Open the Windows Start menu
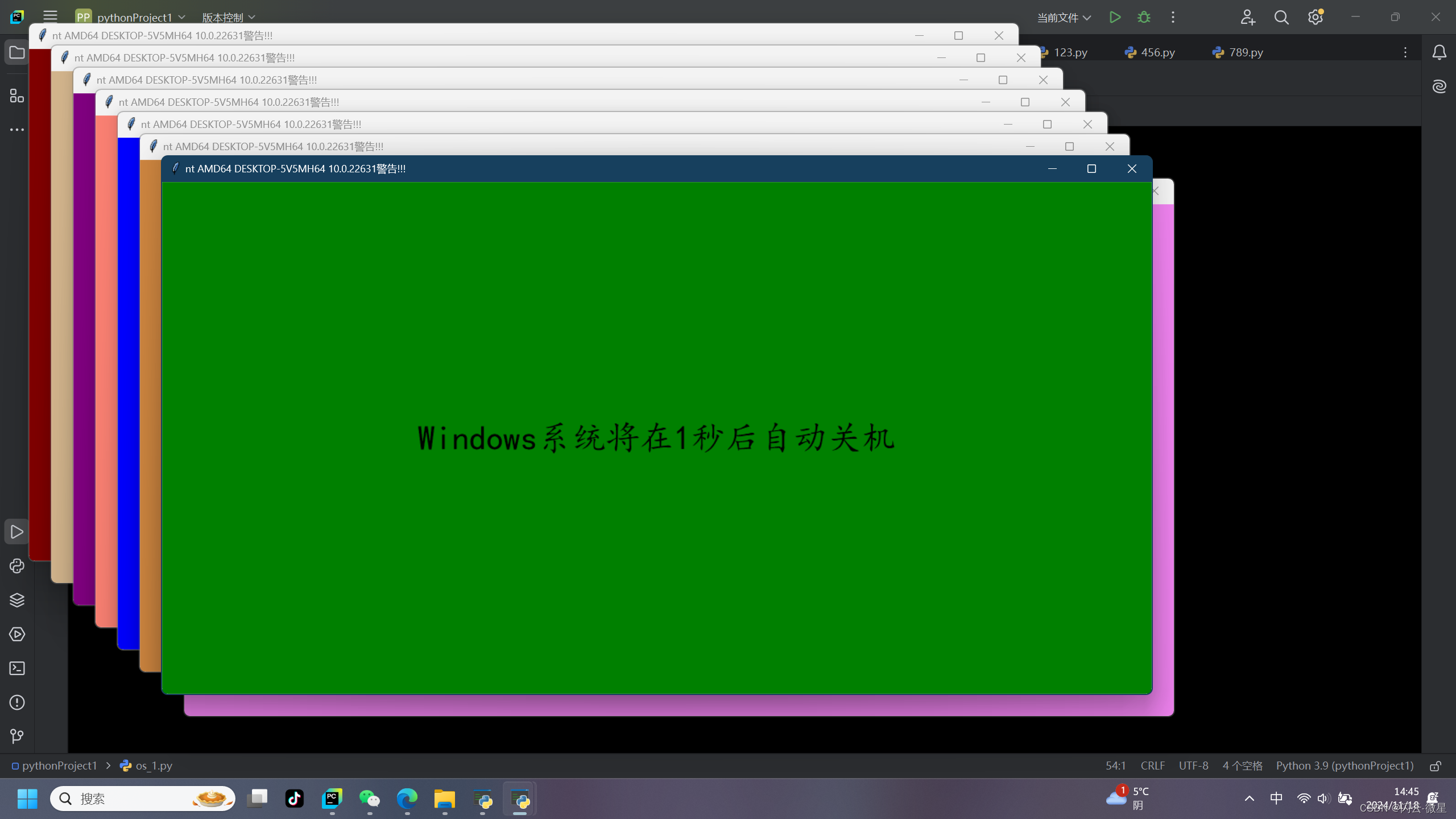The height and width of the screenshot is (819, 1456). pyautogui.click(x=27, y=799)
